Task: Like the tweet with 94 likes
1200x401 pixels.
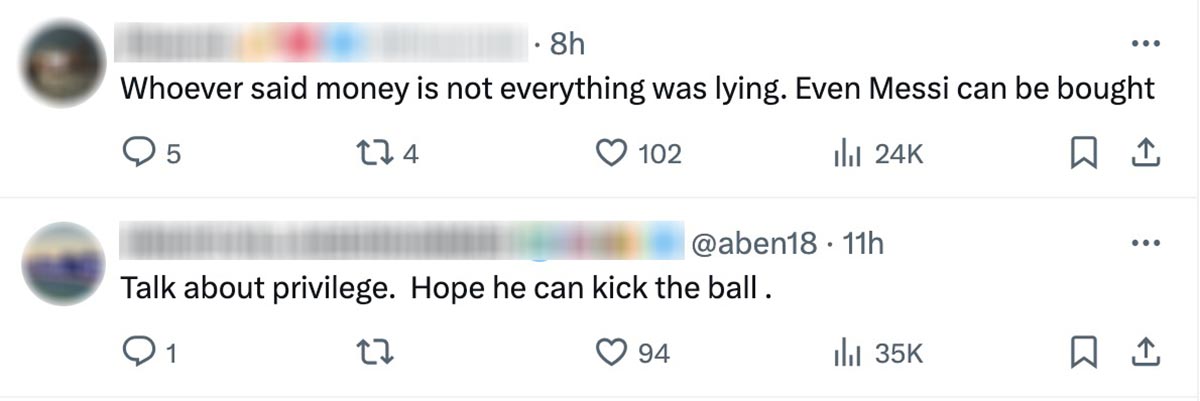Action: coord(609,353)
